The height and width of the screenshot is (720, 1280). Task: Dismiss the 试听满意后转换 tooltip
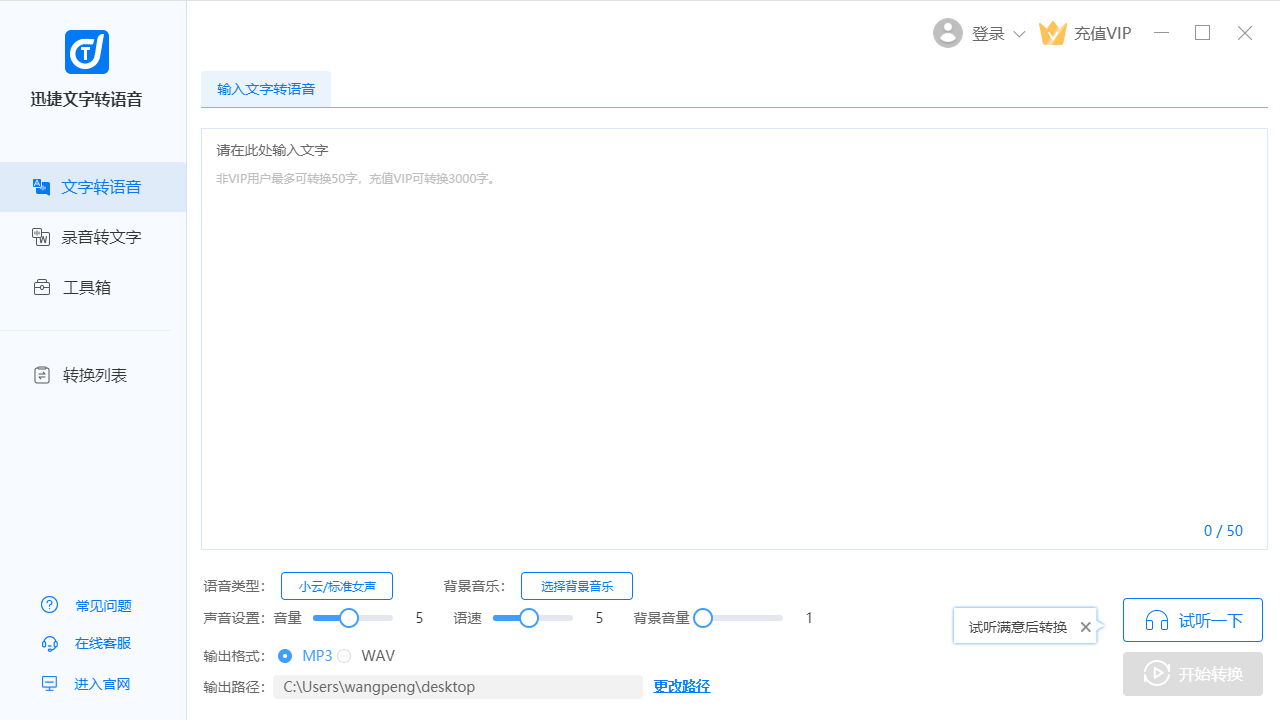[1086, 627]
